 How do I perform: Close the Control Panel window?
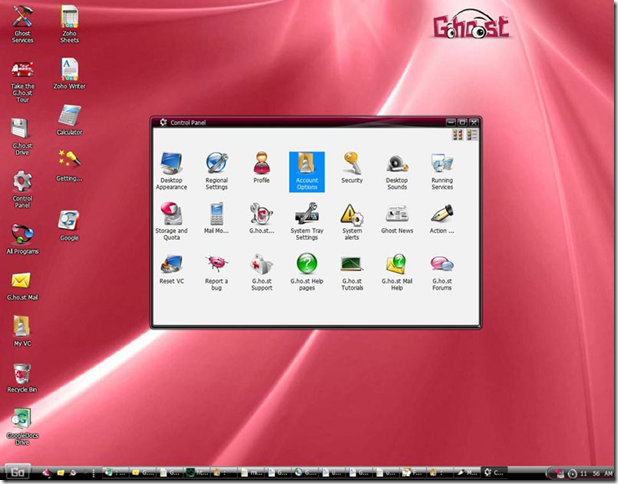474,122
